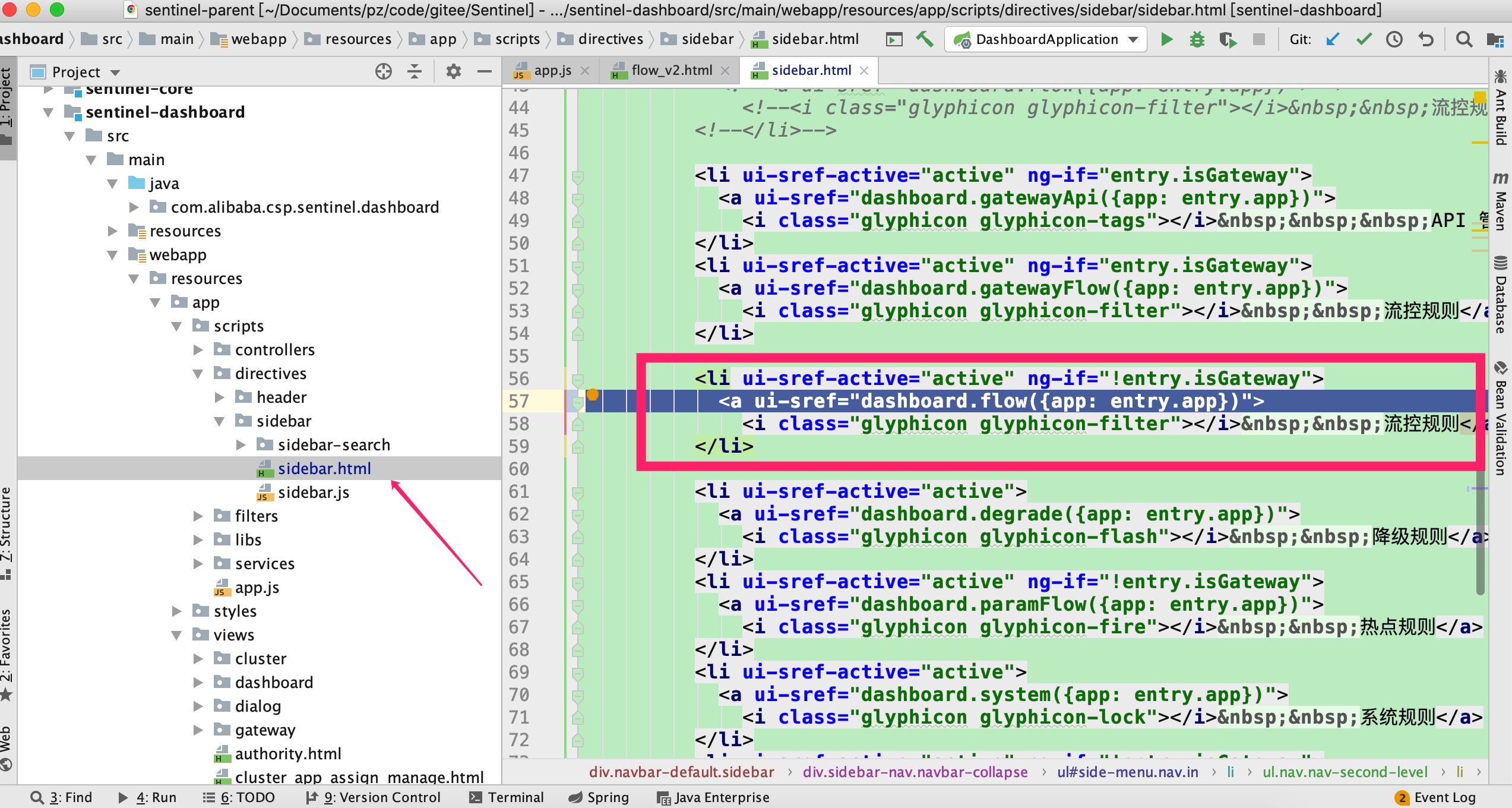Open the Maven side panel
Screen dimensions: 1512x808
(1501, 202)
